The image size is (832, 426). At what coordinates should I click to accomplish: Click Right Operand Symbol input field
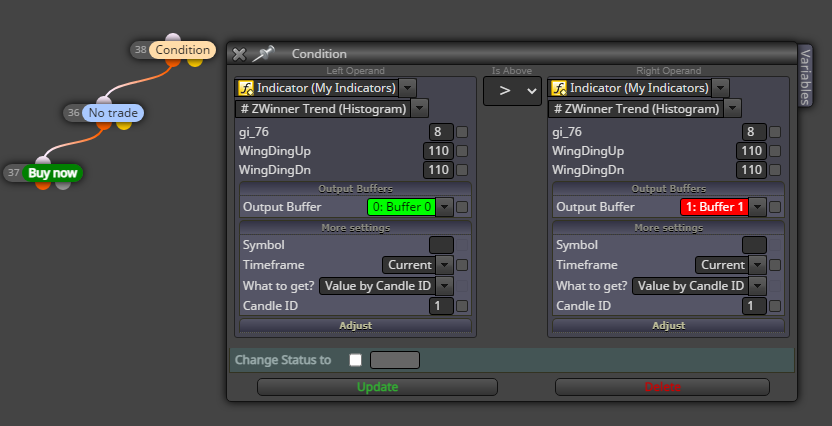[755, 245]
